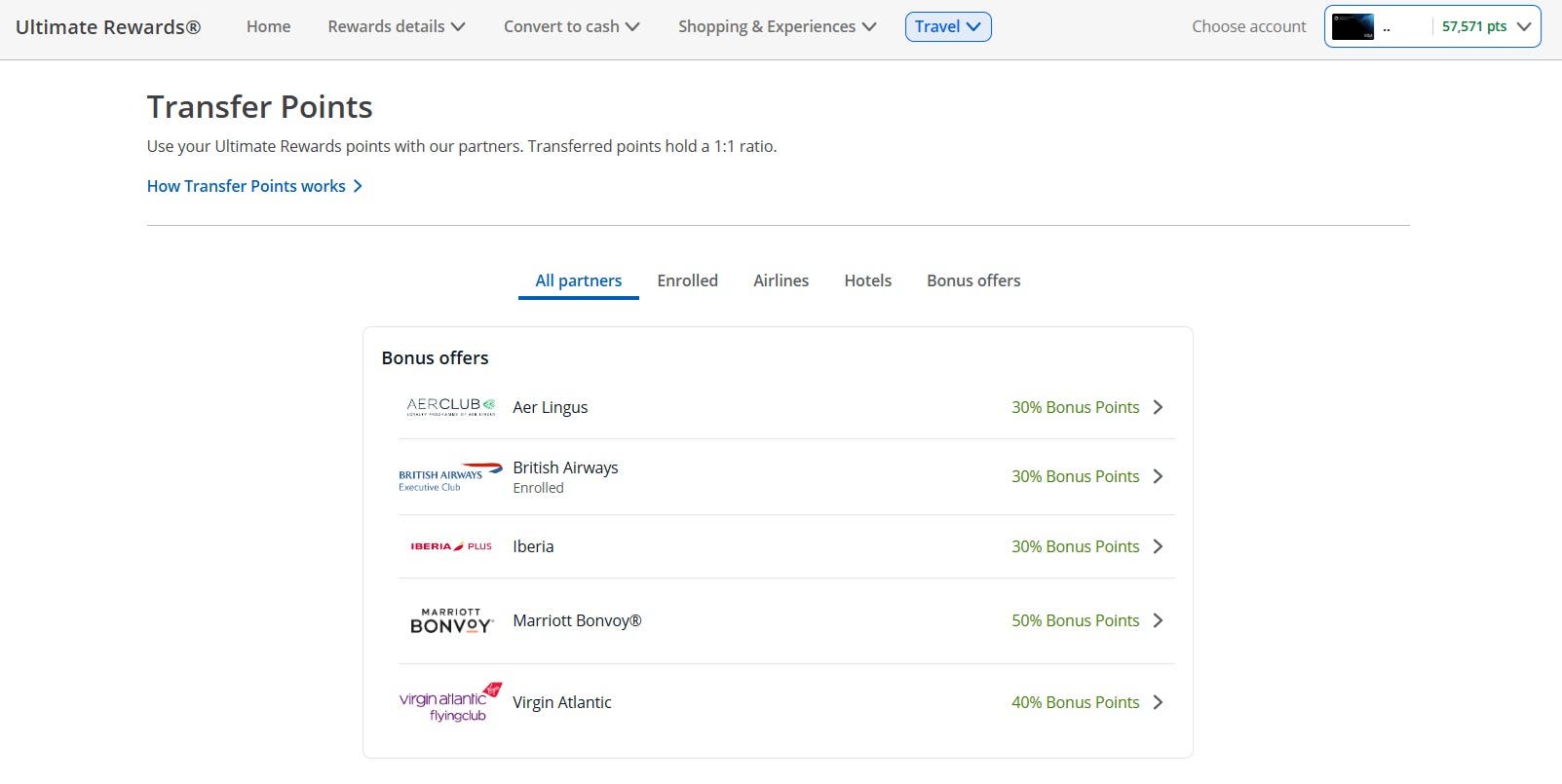The height and width of the screenshot is (784, 1562).
Task: Expand the account selector showing 57,571 pts
Action: [1523, 27]
